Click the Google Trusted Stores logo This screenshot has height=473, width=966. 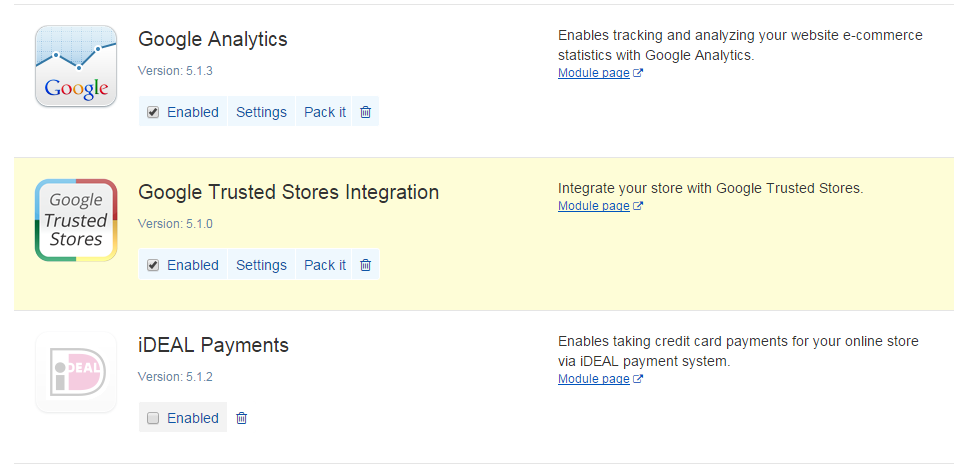tap(76, 220)
